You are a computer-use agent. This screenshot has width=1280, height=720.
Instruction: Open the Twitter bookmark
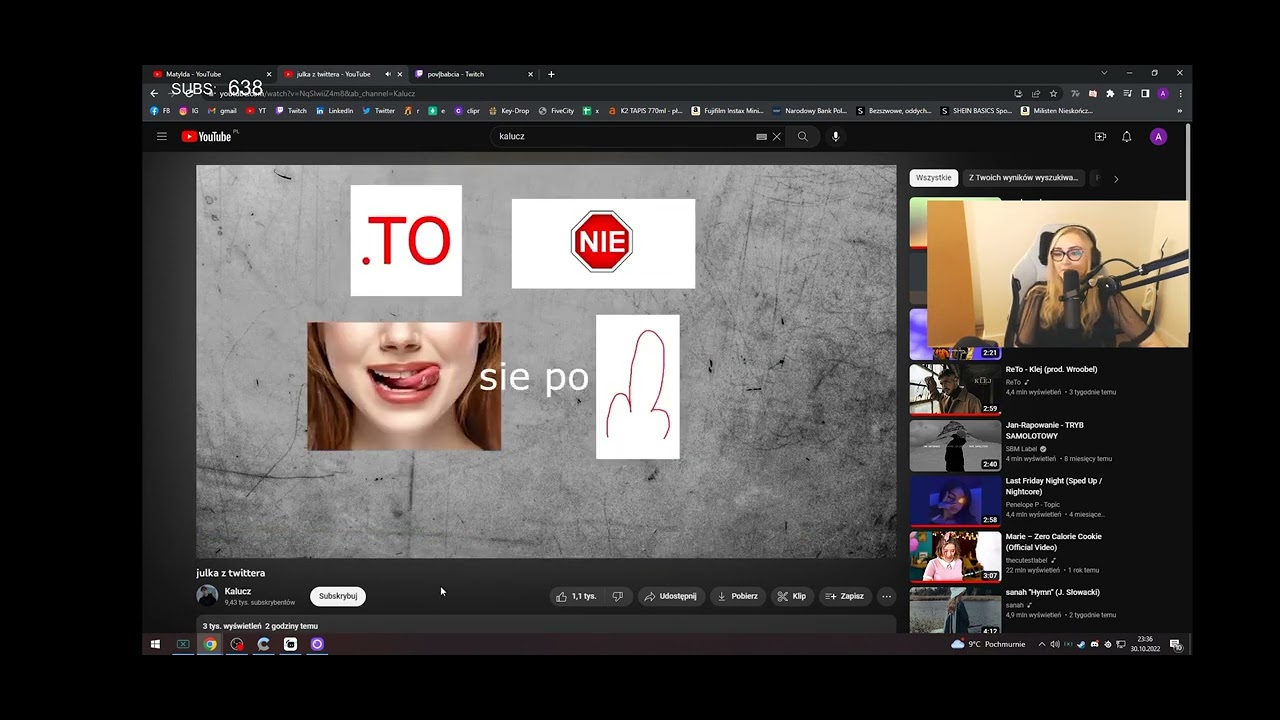(x=378, y=111)
